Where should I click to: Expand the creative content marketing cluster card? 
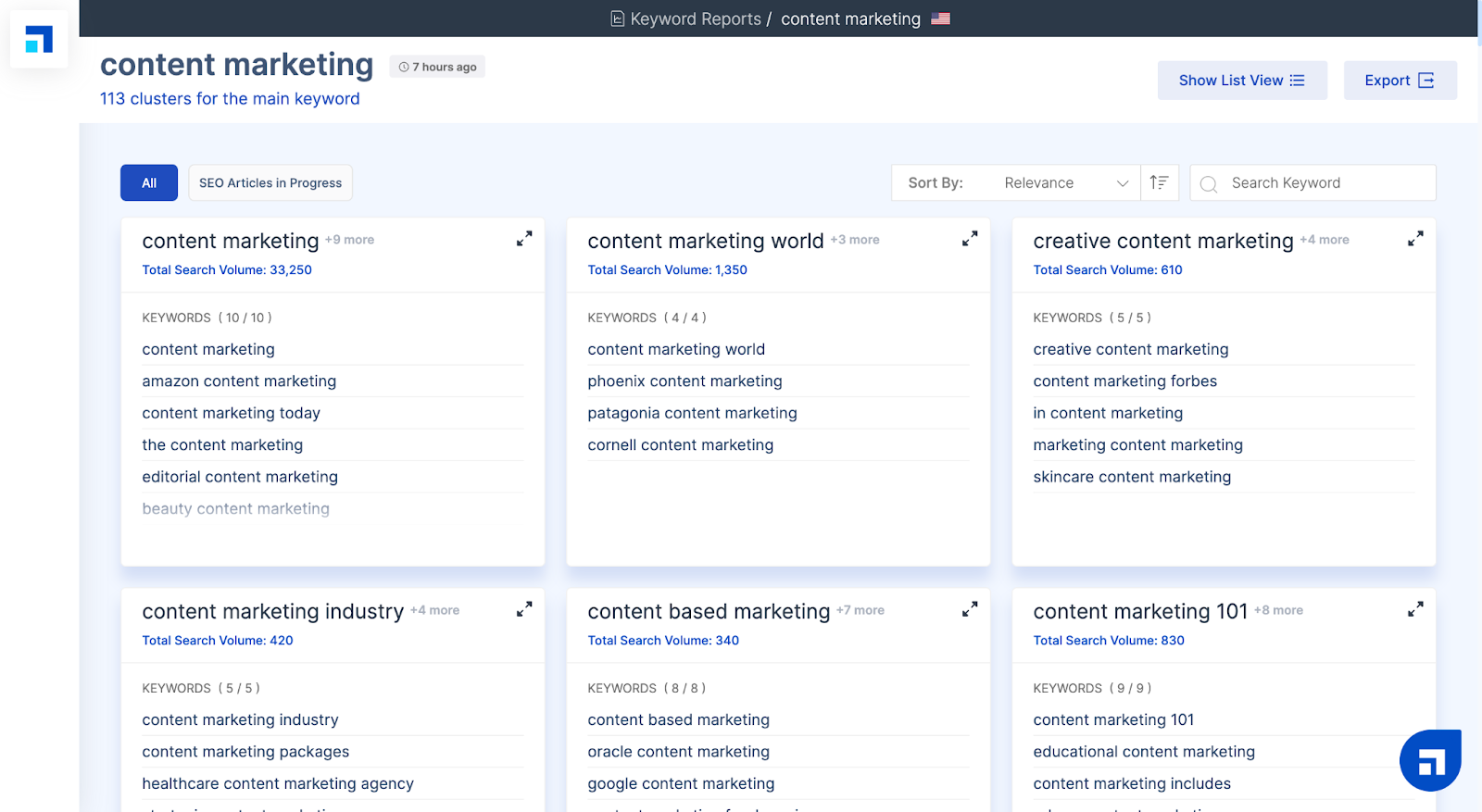(1415, 239)
